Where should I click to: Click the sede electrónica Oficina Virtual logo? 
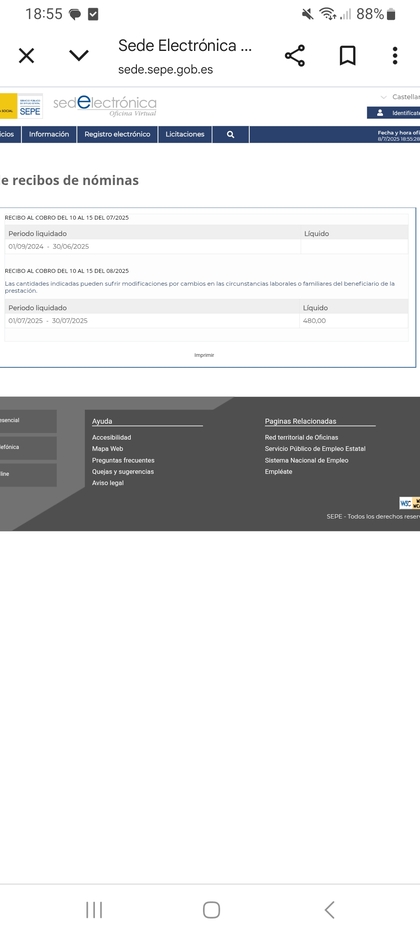(105, 105)
